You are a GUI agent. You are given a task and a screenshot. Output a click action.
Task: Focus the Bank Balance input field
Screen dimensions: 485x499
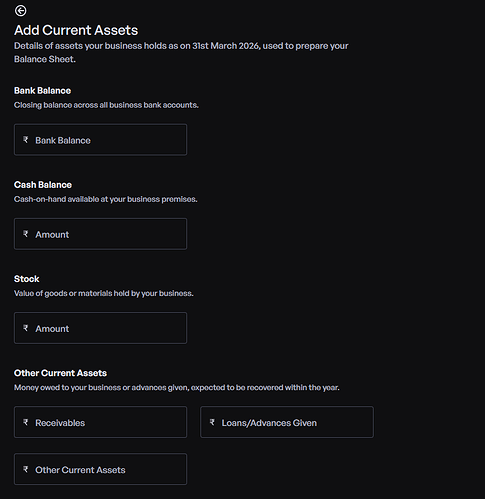point(100,140)
